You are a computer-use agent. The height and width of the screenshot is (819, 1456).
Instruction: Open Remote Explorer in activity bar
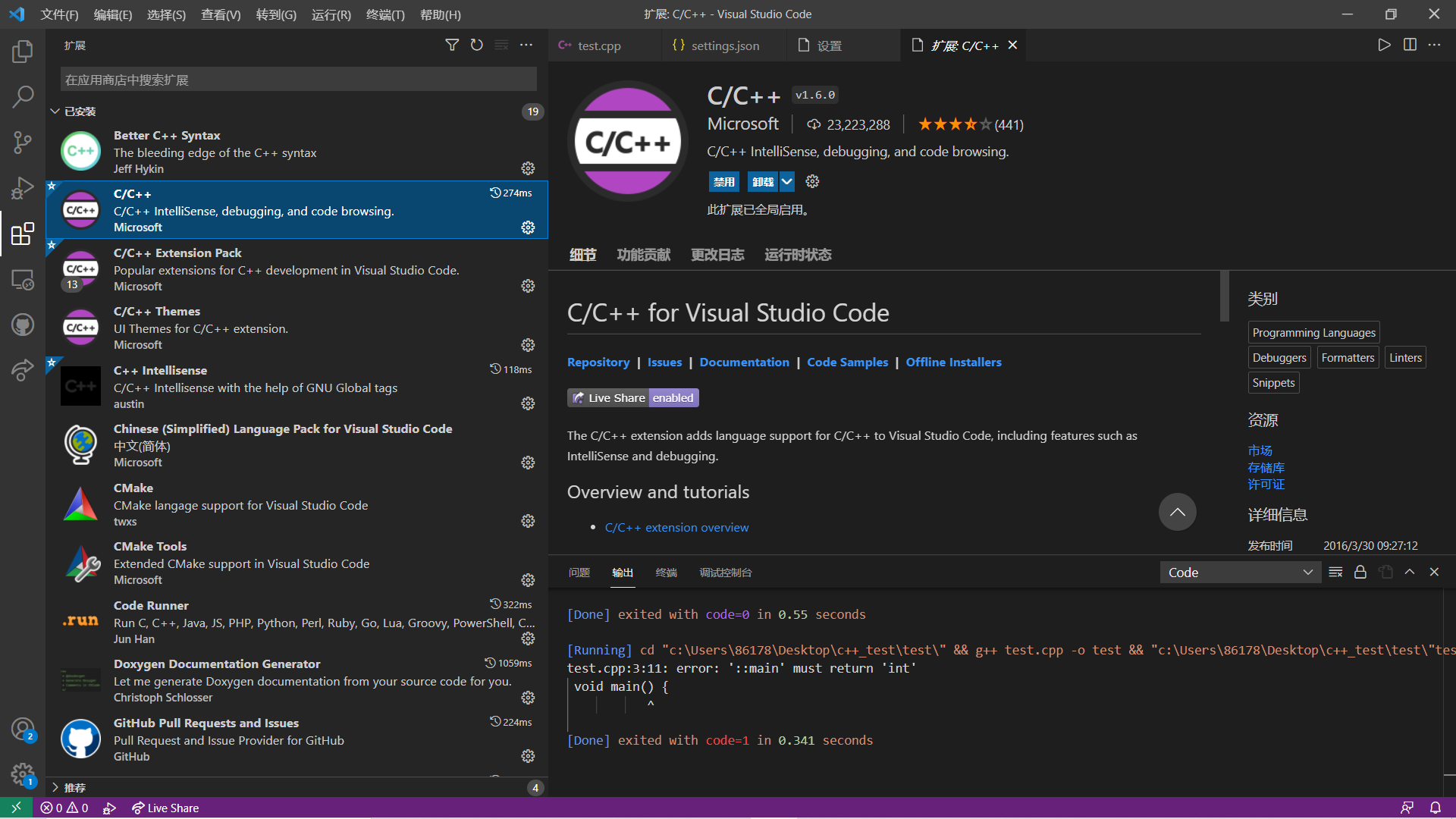pyautogui.click(x=23, y=280)
